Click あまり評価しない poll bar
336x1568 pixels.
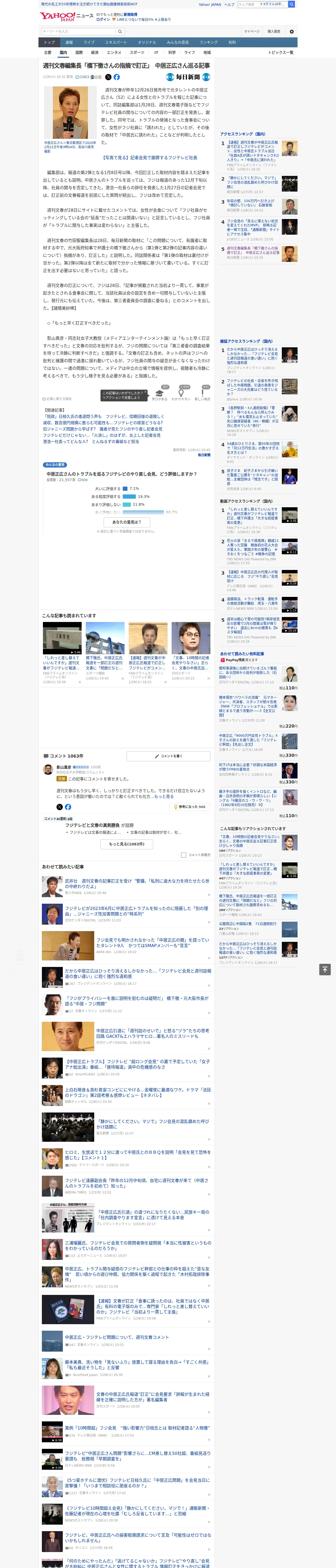point(127,504)
